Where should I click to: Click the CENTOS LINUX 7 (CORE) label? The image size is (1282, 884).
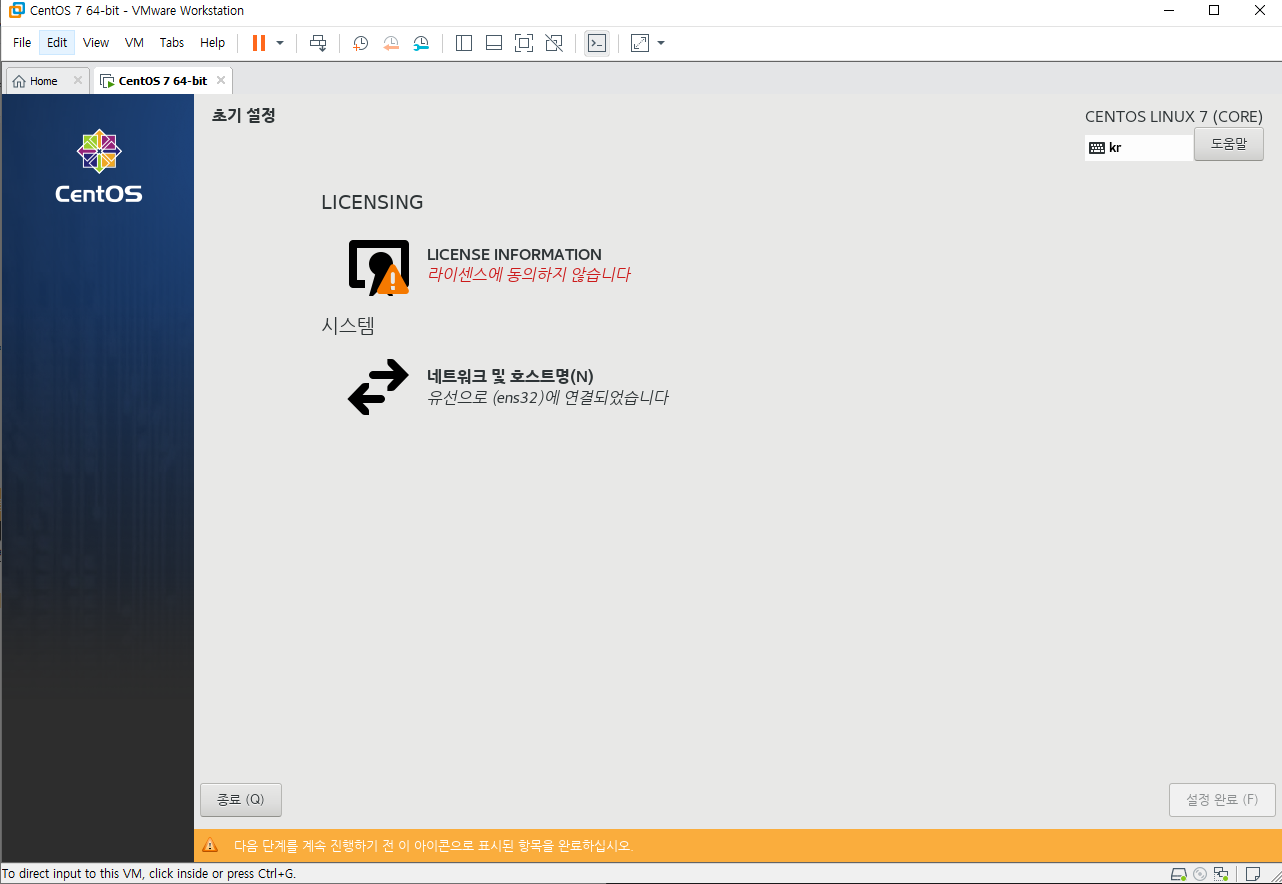point(1174,117)
